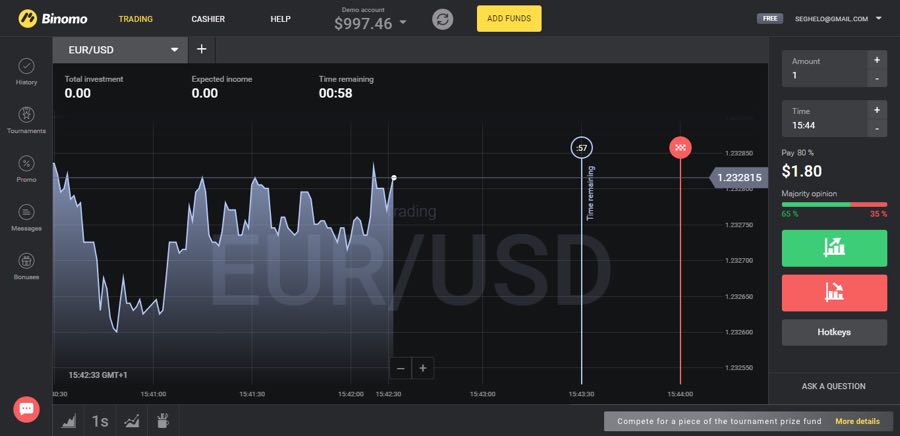The image size is (900, 436).
Task: Change the 1s chart interval
Action: click(100, 421)
